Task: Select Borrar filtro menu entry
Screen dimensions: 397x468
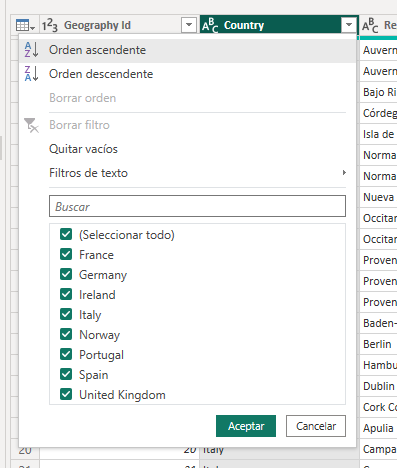Action: click(187, 125)
